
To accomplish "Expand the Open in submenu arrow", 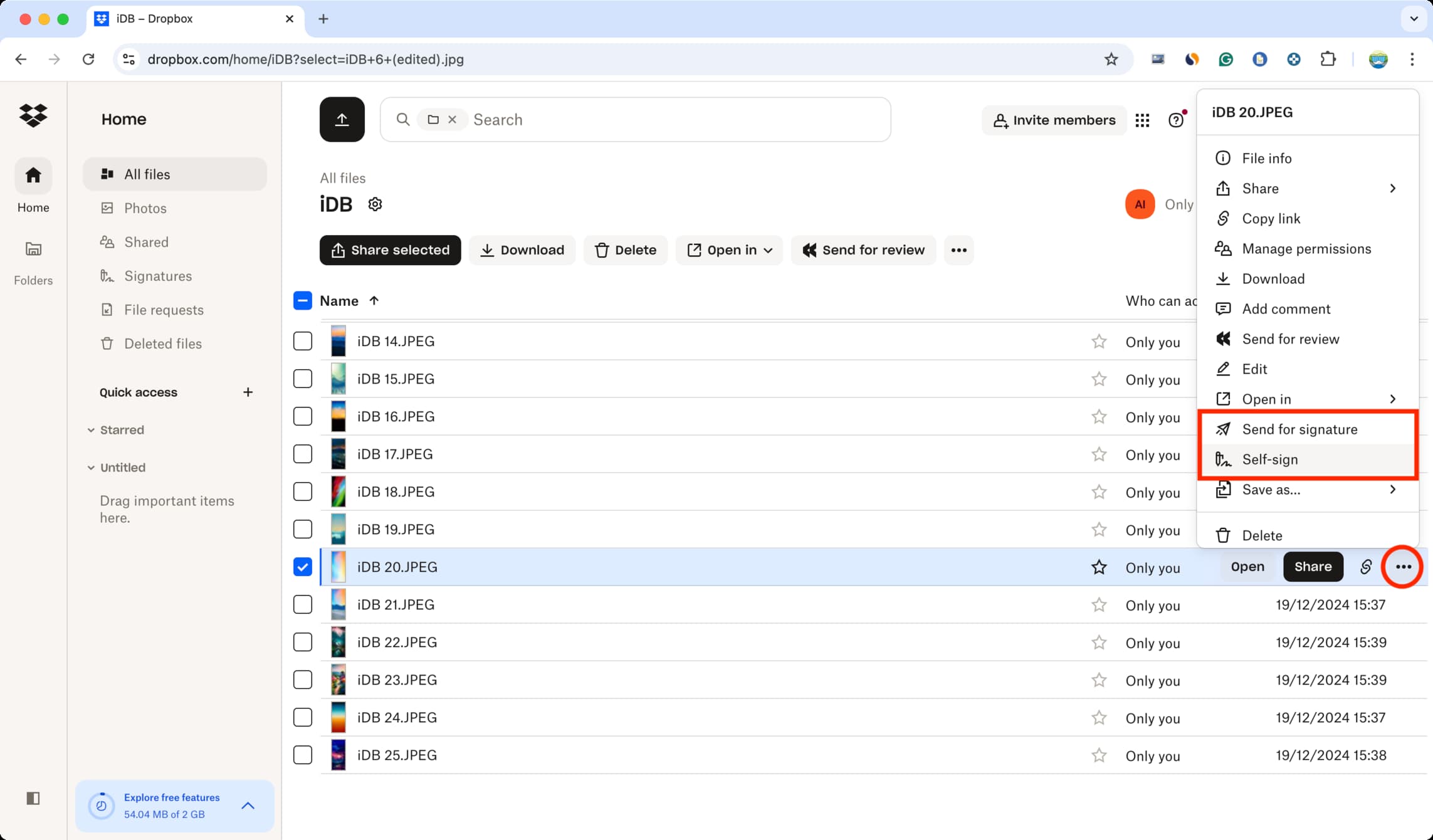I will 1393,399.
